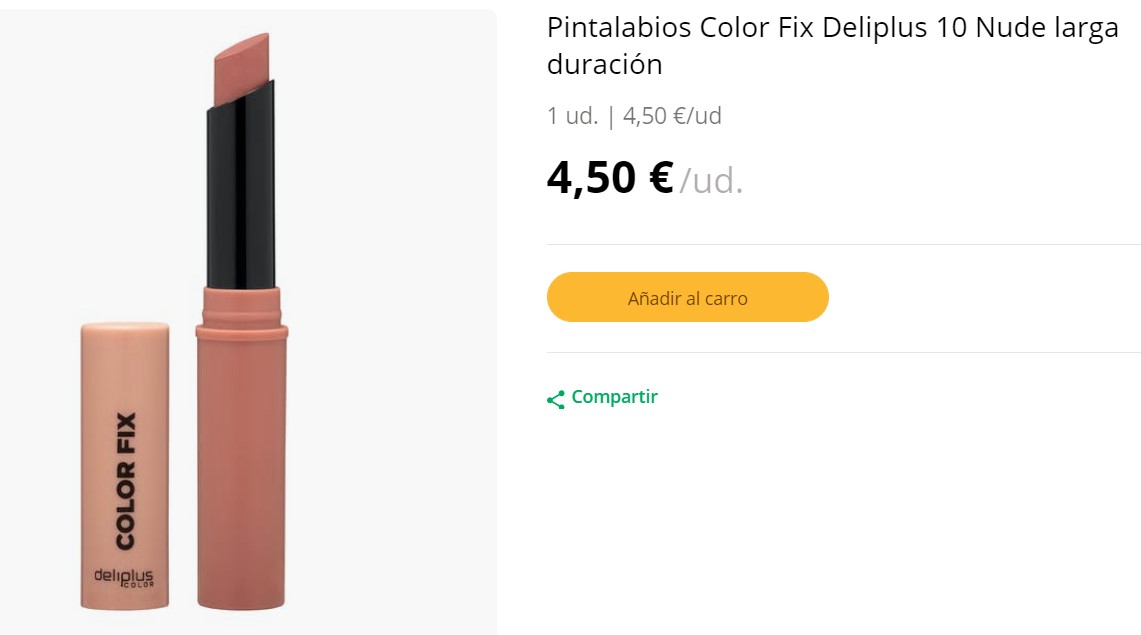Click the green share icon
Image resolution: width=1141 pixels, height=635 pixels.
click(556, 399)
